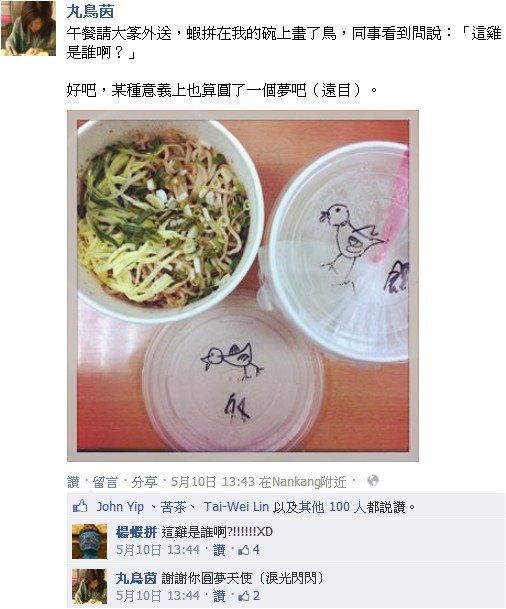Open 楊蝦拼's name link in the comment
Viewport: 506px width, 609px height.
point(136,532)
